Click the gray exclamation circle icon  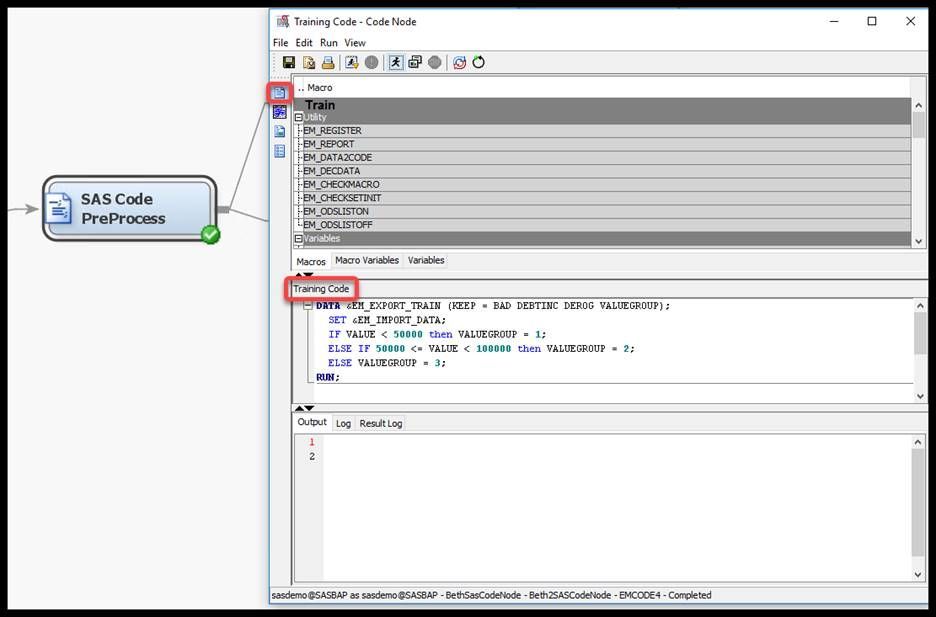tap(371, 62)
